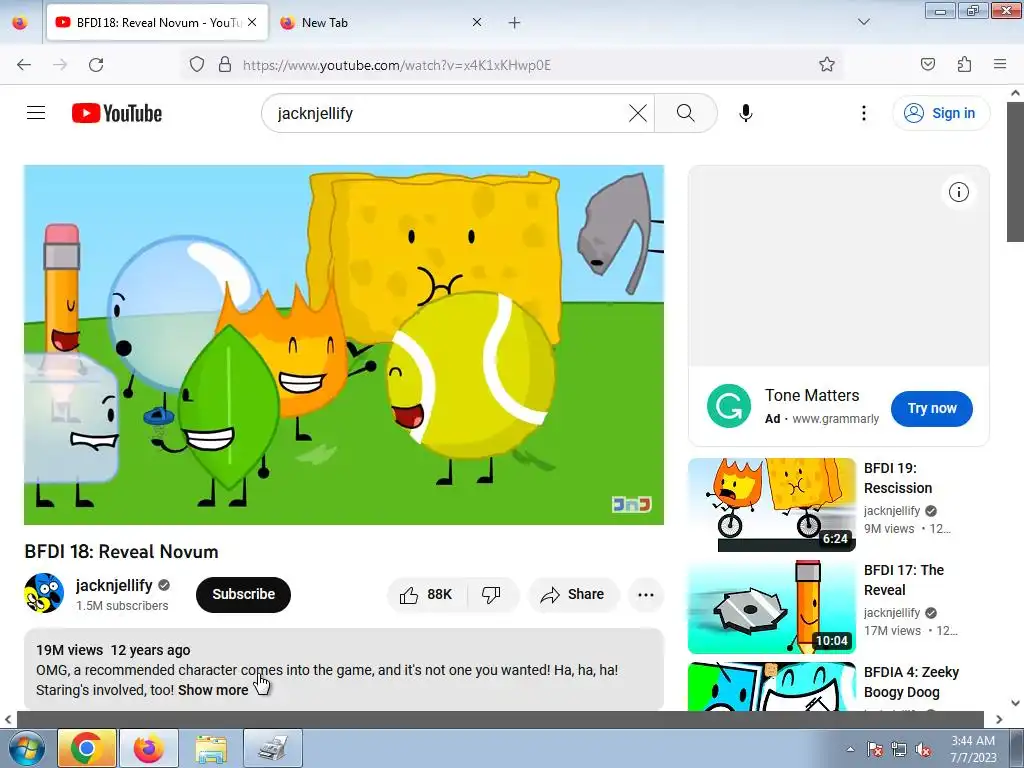This screenshot has height=768, width=1024.
Task: Click jacknjellify under BFDI 19 video
Action: 891,511
